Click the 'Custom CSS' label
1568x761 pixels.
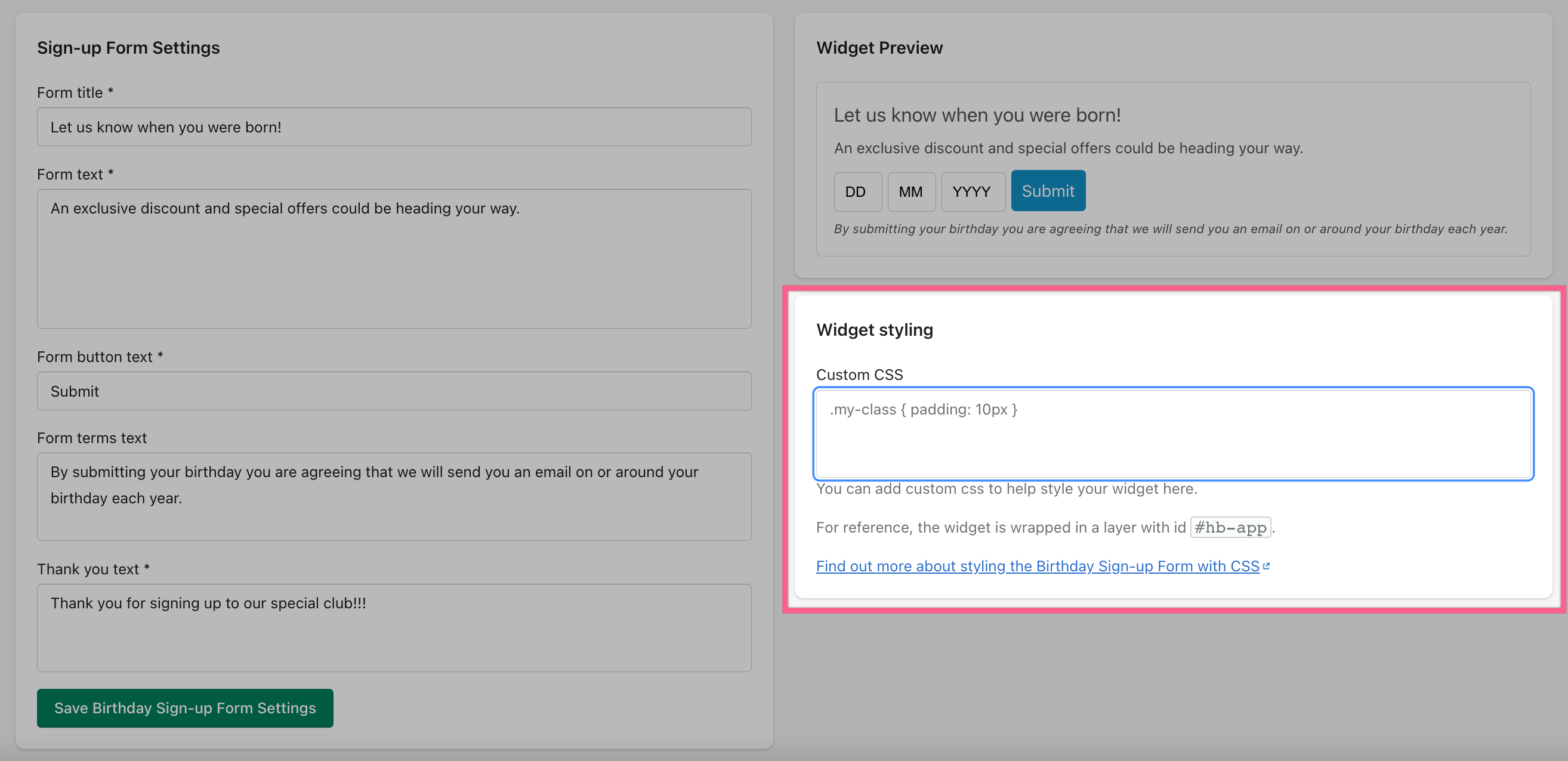pyautogui.click(x=859, y=375)
